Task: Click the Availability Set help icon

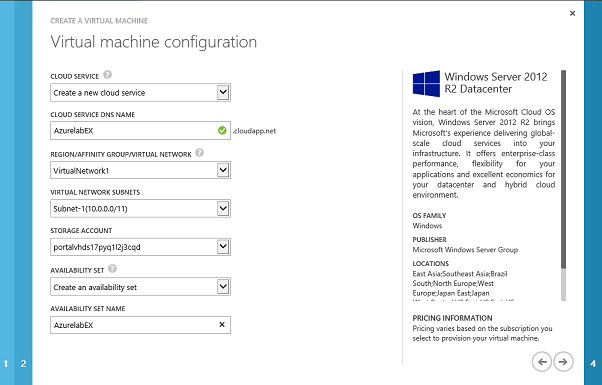Action: pyautogui.click(x=112, y=269)
